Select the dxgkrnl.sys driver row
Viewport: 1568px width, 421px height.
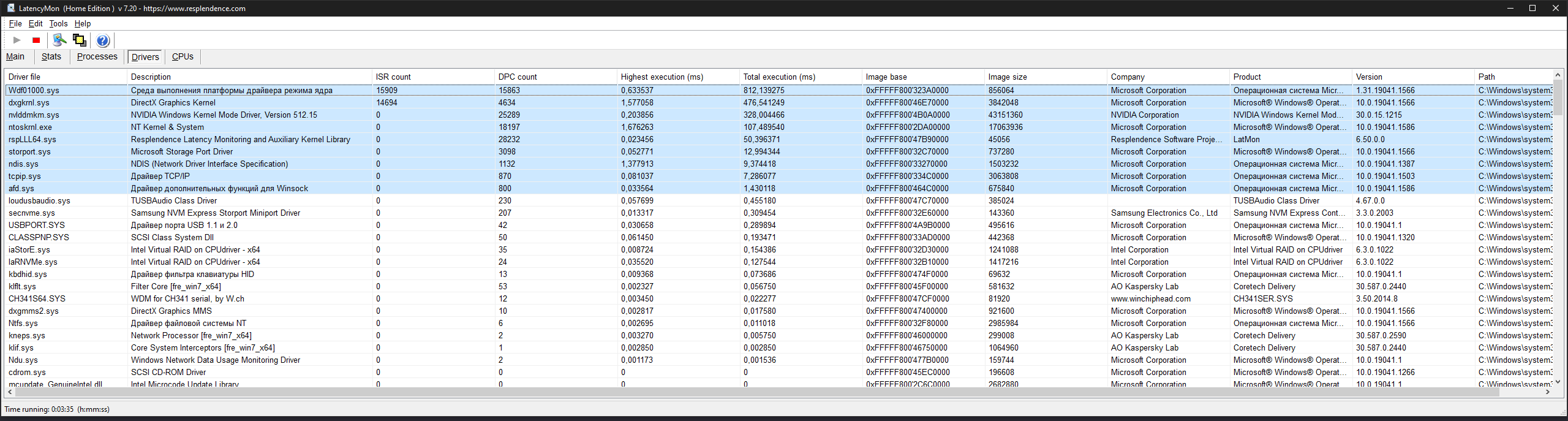click(x=778, y=102)
